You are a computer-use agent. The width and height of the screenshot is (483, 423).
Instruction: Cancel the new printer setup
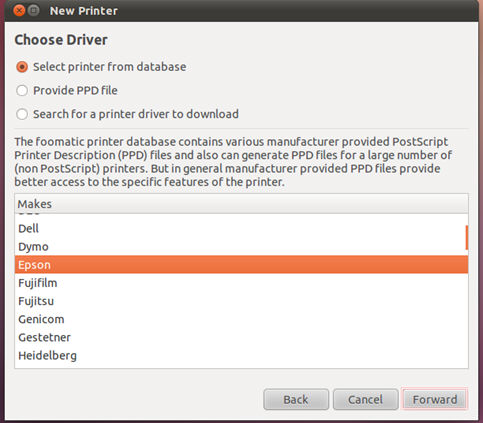(x=366, y=399)
